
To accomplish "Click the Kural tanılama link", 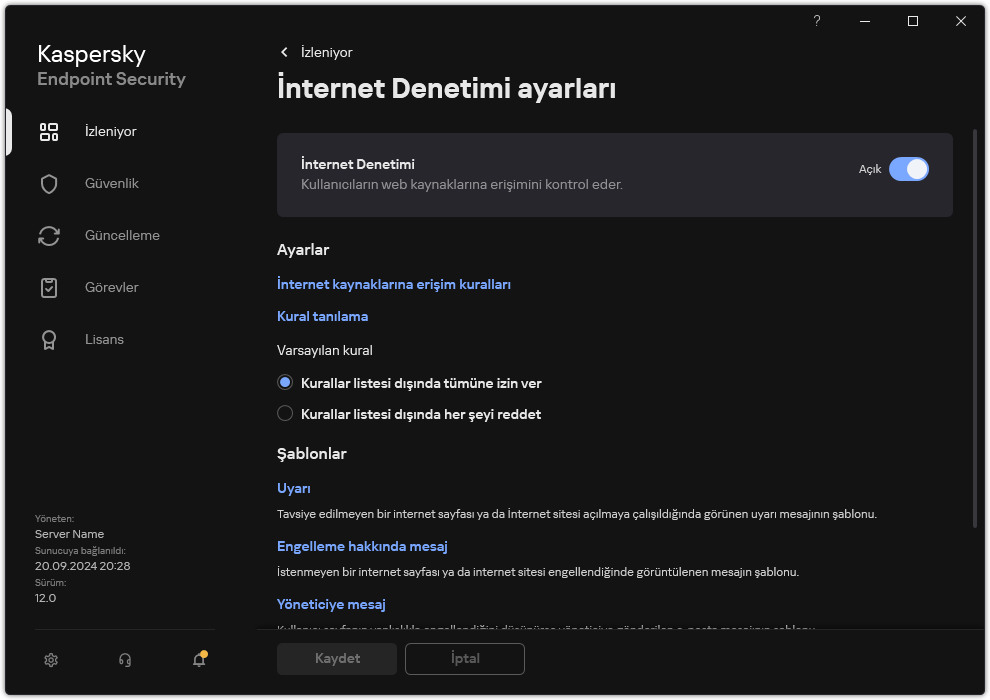I will point(322,316).
